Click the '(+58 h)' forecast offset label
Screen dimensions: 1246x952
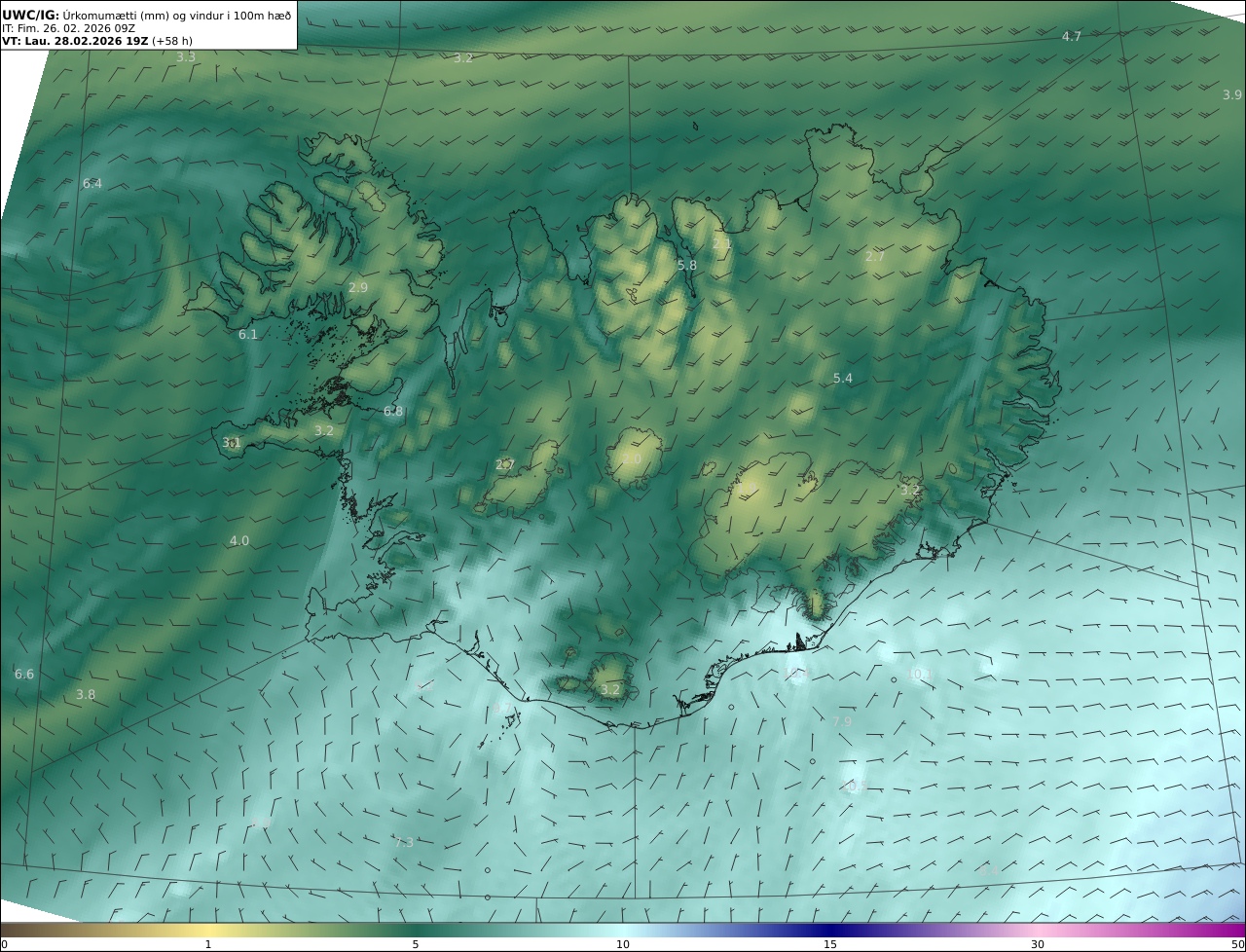[172, 41]
